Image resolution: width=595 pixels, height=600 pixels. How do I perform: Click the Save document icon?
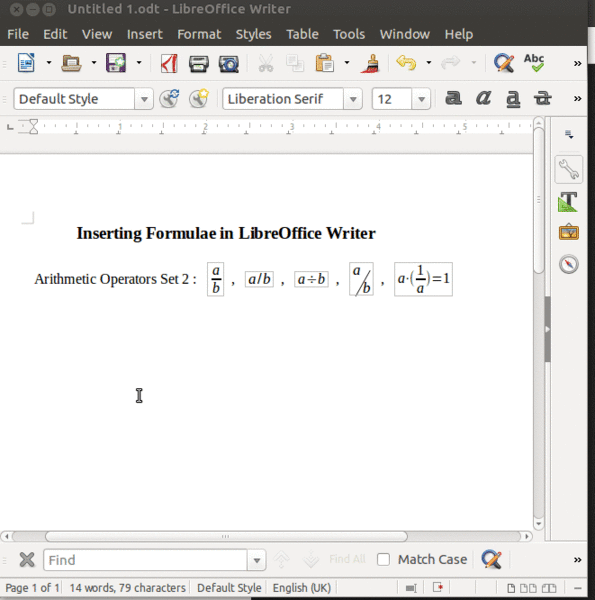pos(116,63)
